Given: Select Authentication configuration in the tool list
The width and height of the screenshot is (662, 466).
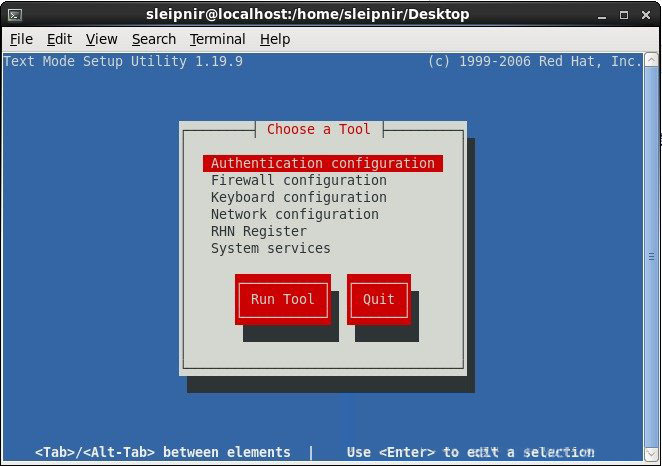Looking at the screenshot, I should [322, 163].
